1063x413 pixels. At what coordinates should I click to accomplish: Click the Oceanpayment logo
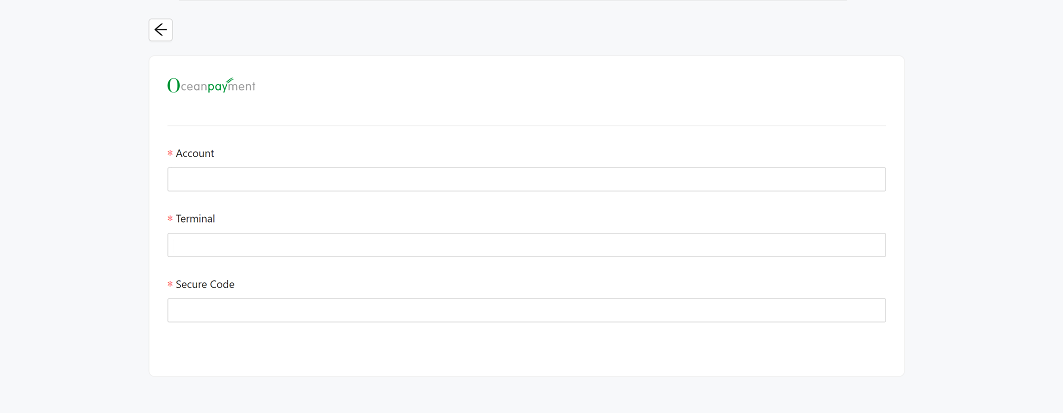tap(211, 86)
